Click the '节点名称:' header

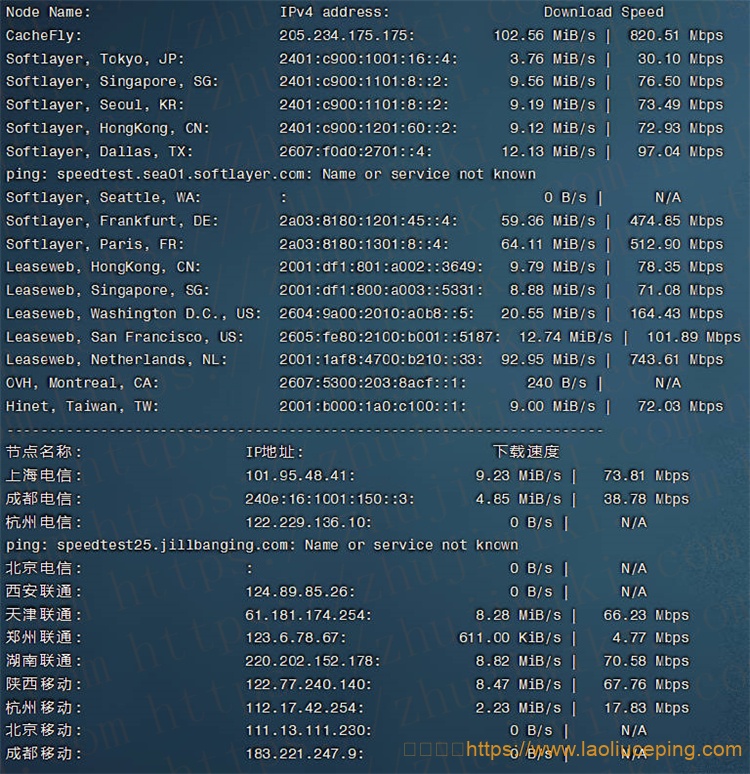[43, 452]
